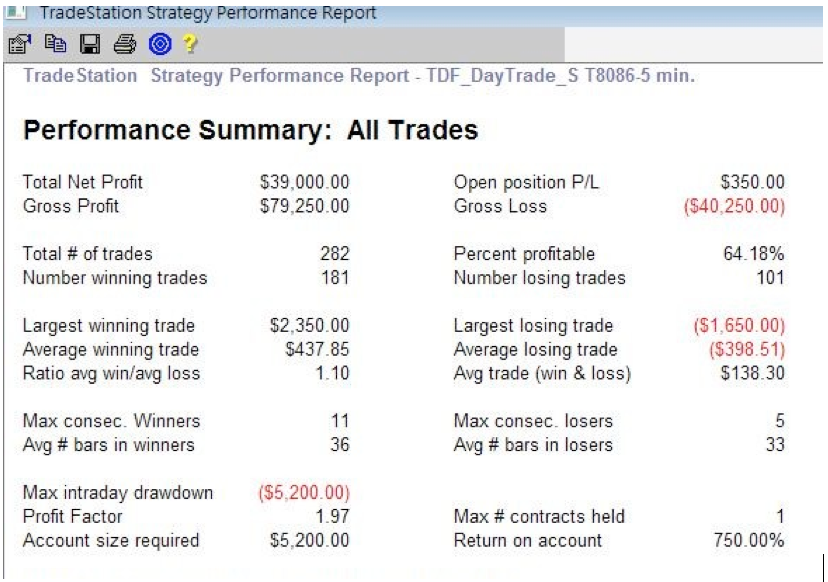Screen dimensions: 828x582
Task: Click the Performance Summary: All Trades heading
Action: point(250,131)
